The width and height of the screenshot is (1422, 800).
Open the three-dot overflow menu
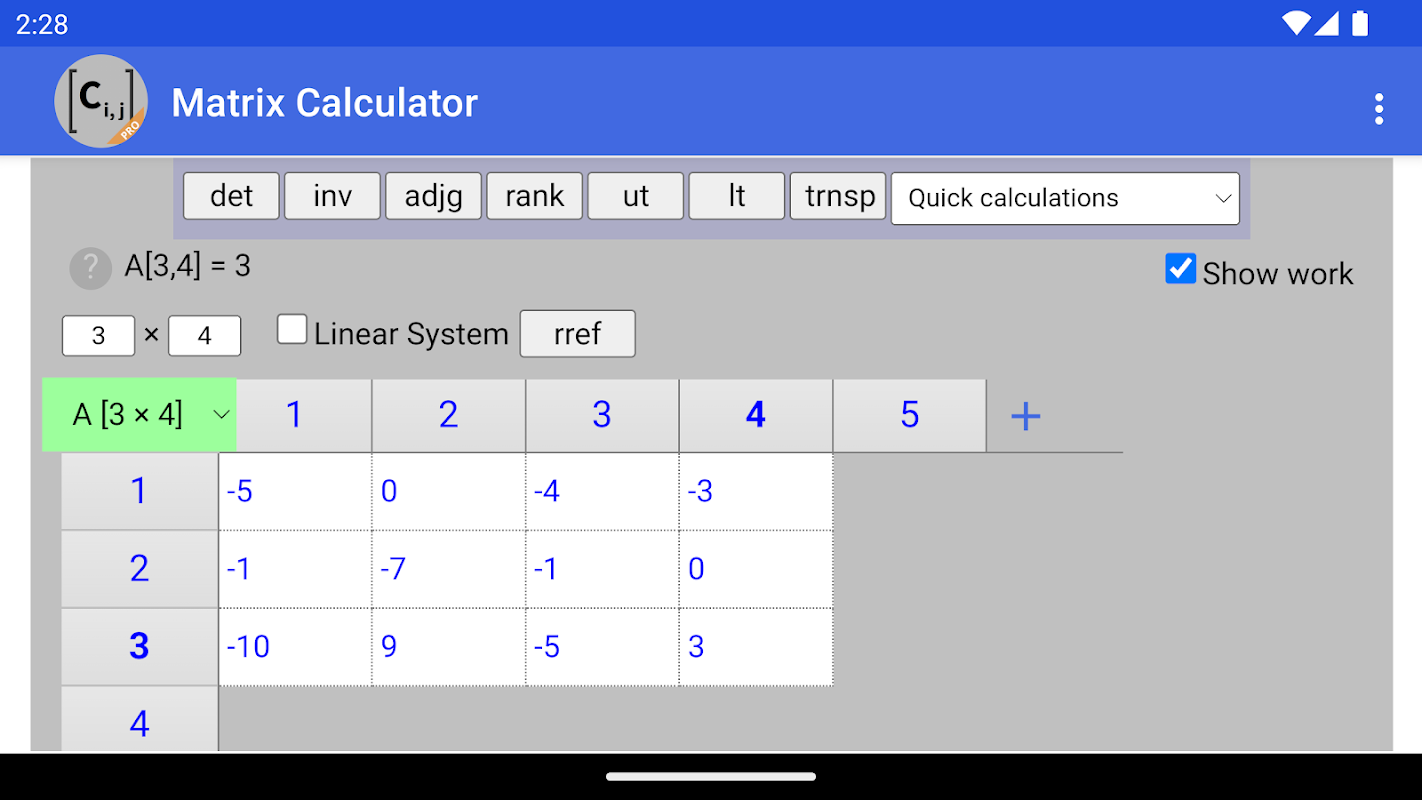(x=1378, y=108)
